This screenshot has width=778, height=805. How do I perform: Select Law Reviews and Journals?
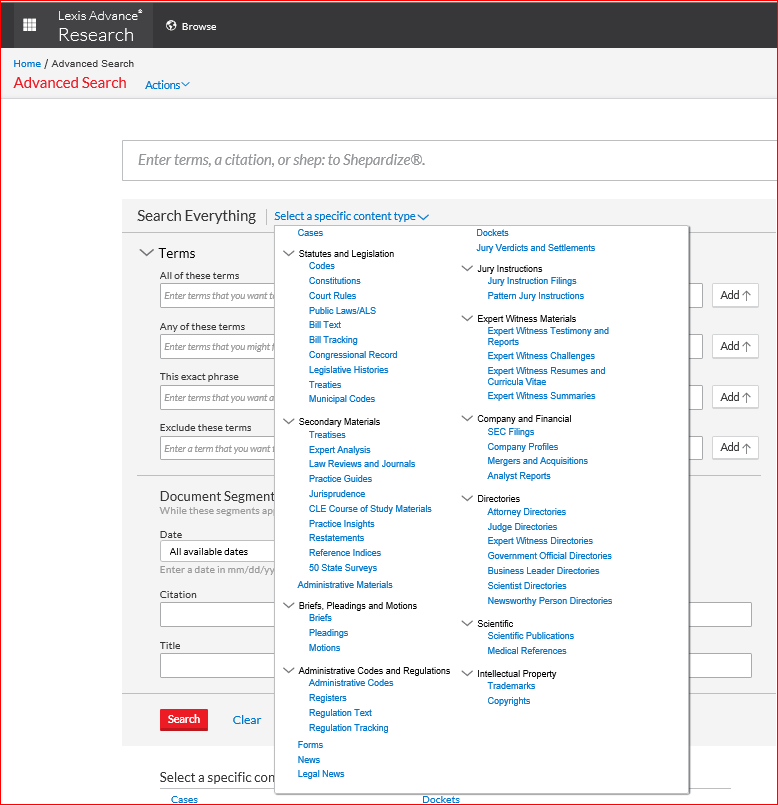[362, 464]
